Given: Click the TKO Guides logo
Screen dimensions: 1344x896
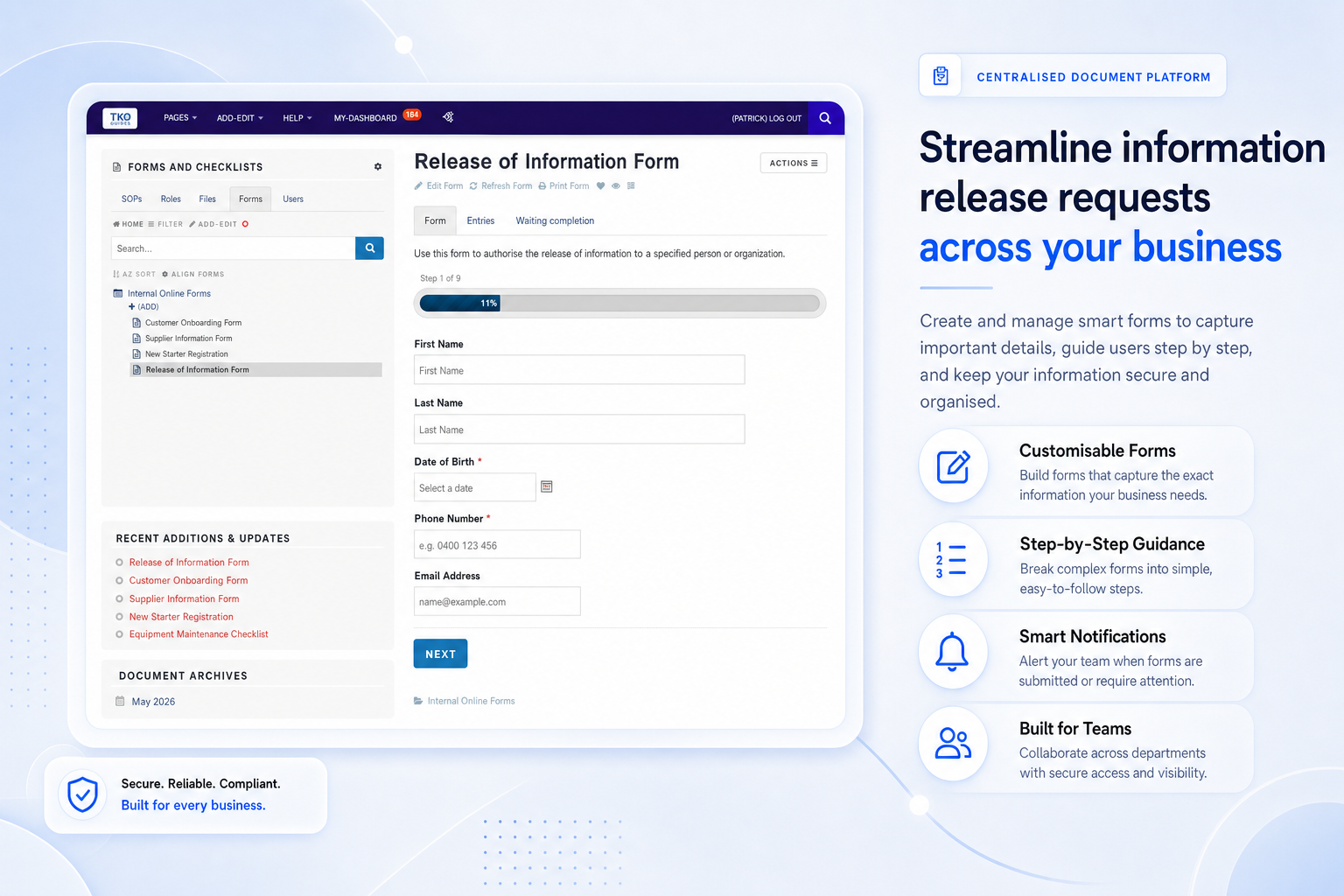Looking at the screenshot, I should [120, 118].
